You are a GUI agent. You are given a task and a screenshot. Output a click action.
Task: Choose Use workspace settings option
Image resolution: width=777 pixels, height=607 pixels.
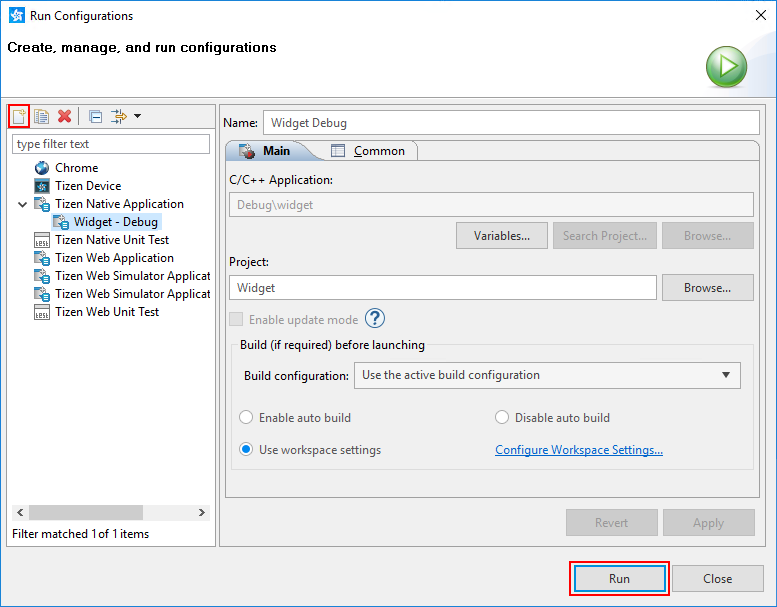(247, 450)
